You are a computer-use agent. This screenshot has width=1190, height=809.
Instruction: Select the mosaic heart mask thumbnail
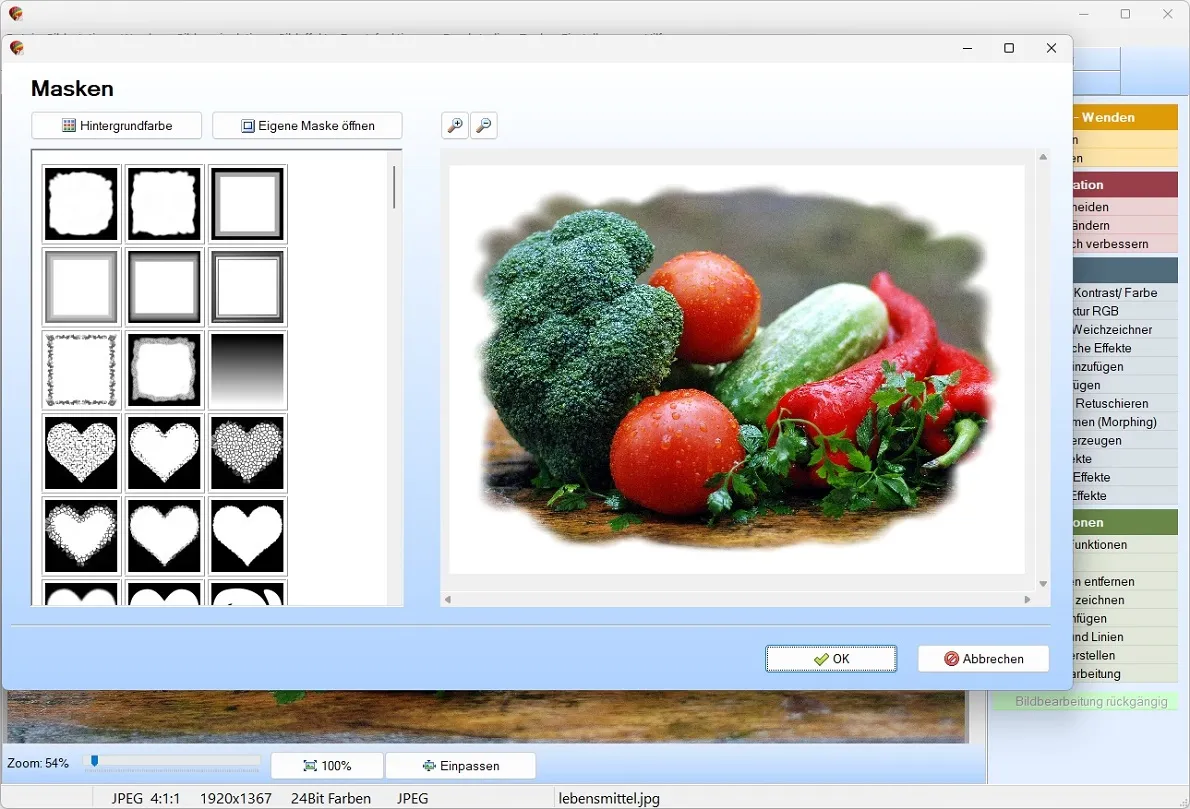point(247,453)
